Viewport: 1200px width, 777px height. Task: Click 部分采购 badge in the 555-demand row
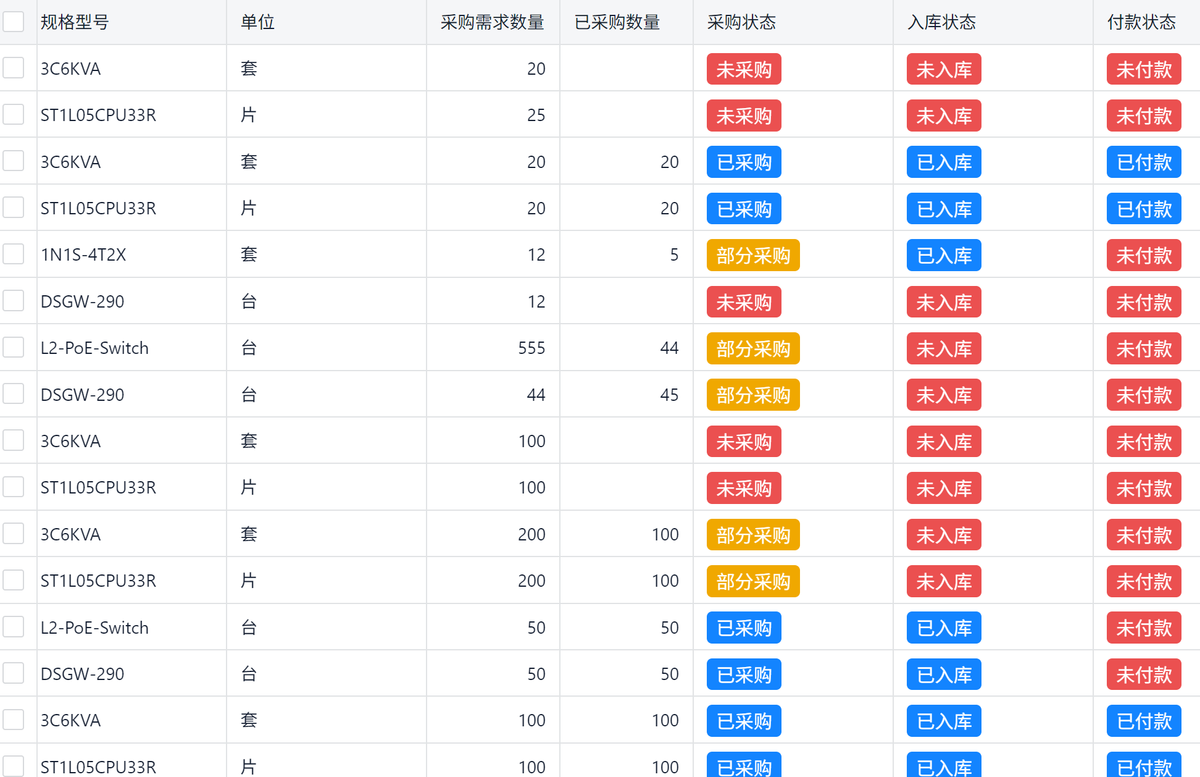(753, 348)
